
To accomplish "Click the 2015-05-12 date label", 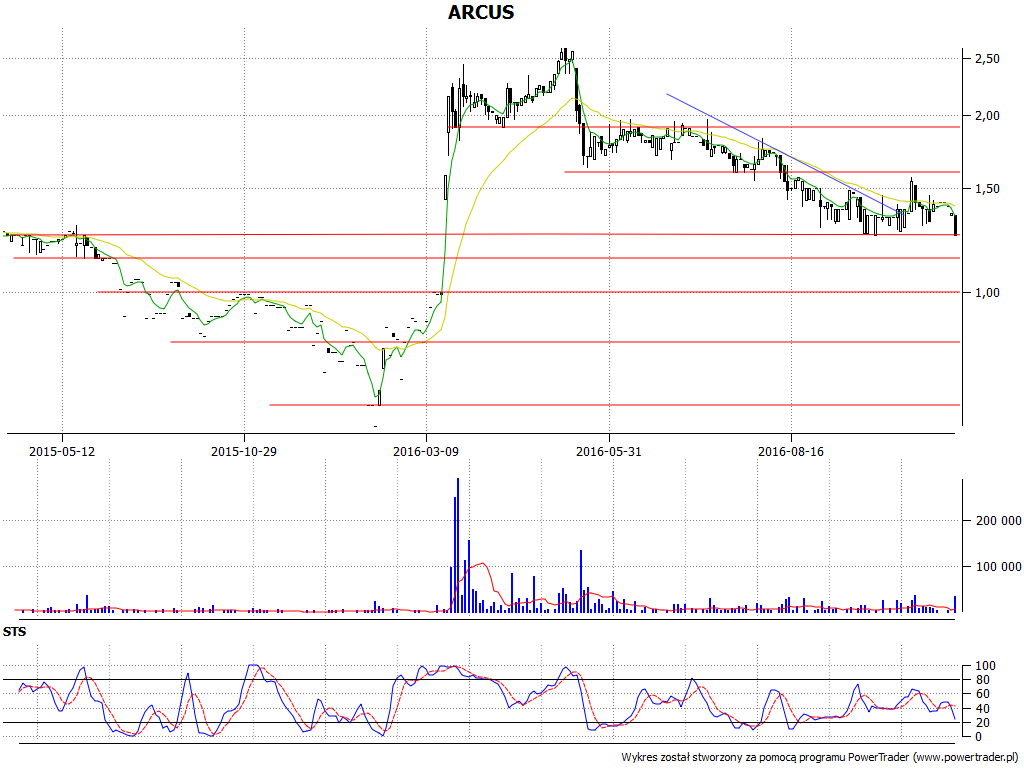I will (x=62, y=451).
